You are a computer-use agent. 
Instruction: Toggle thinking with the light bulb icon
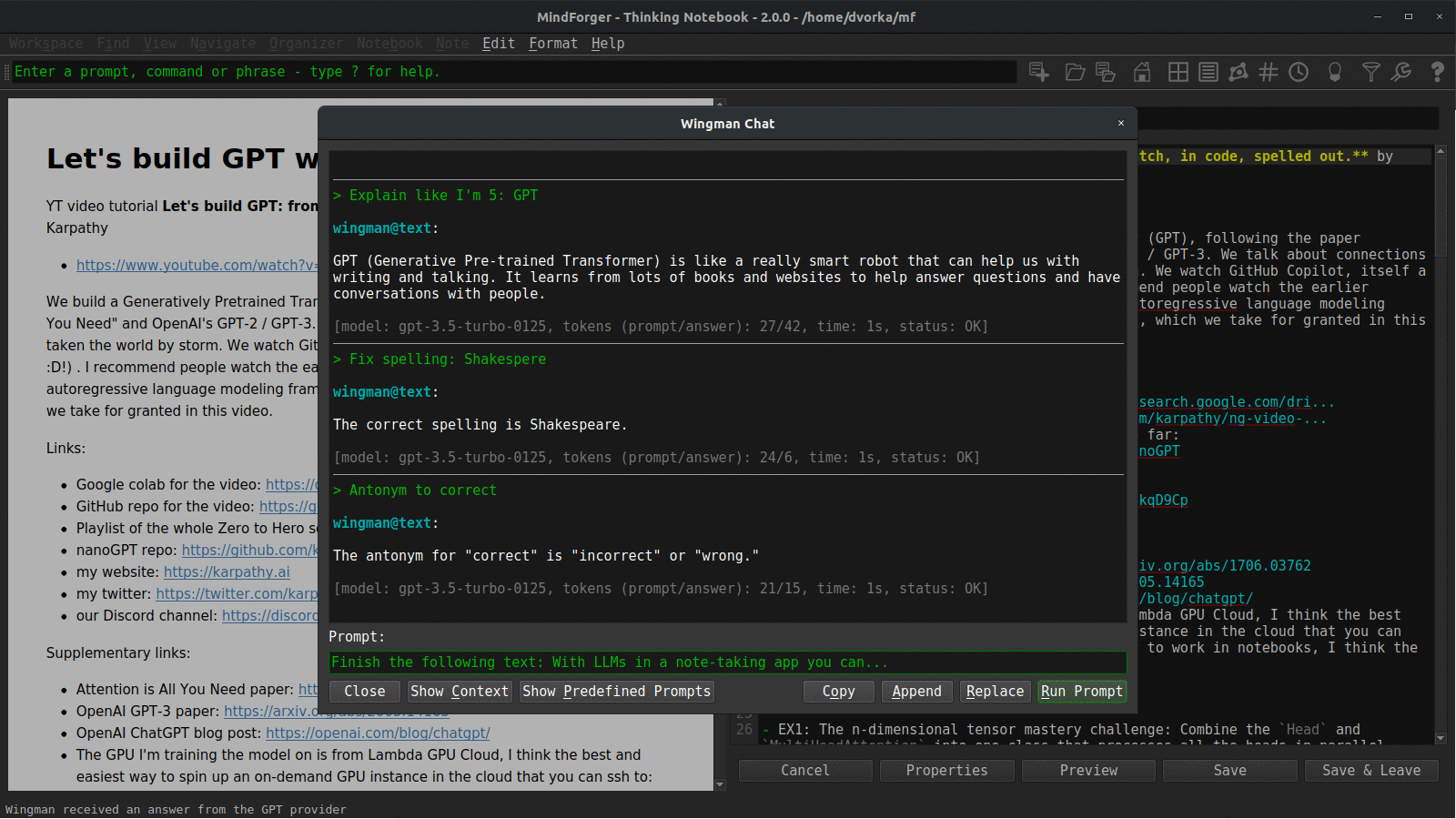pos(1335,72)
